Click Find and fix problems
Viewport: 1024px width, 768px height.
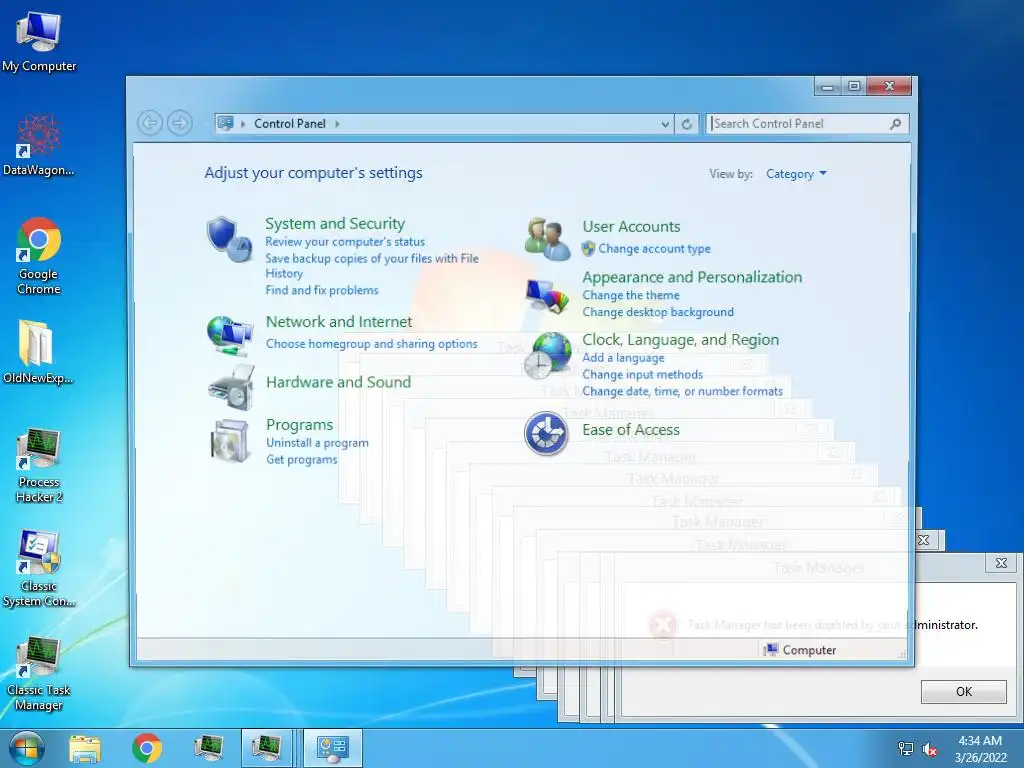[321, 290]
